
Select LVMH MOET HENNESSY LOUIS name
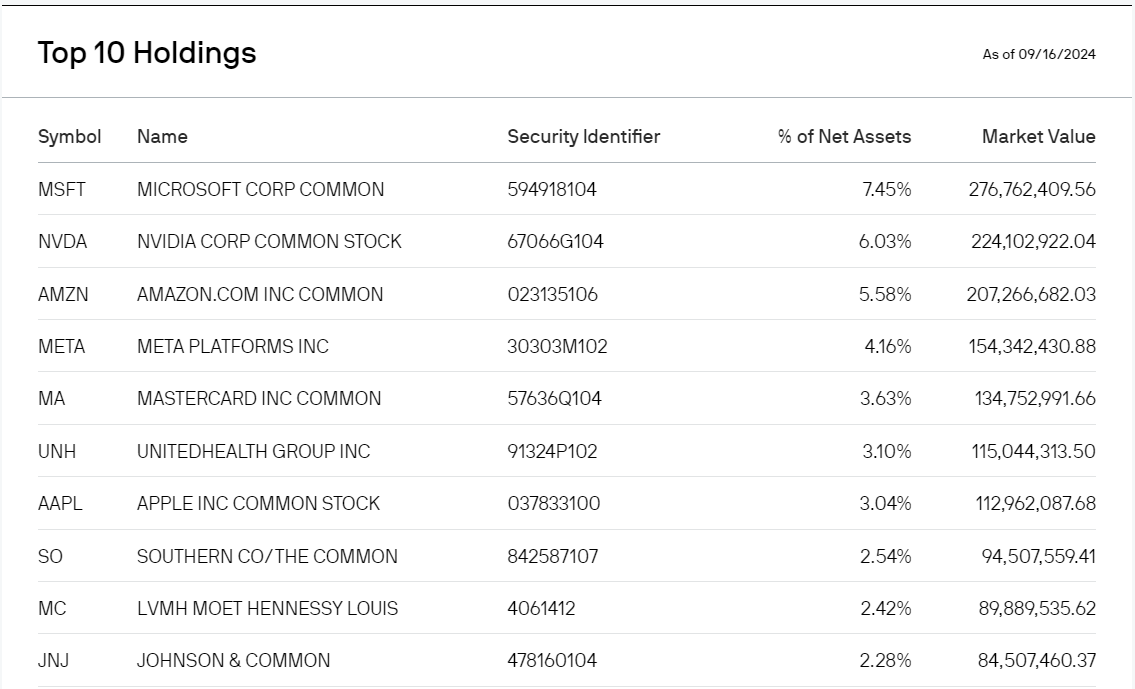pyautogui.click(x=267, y=609)
